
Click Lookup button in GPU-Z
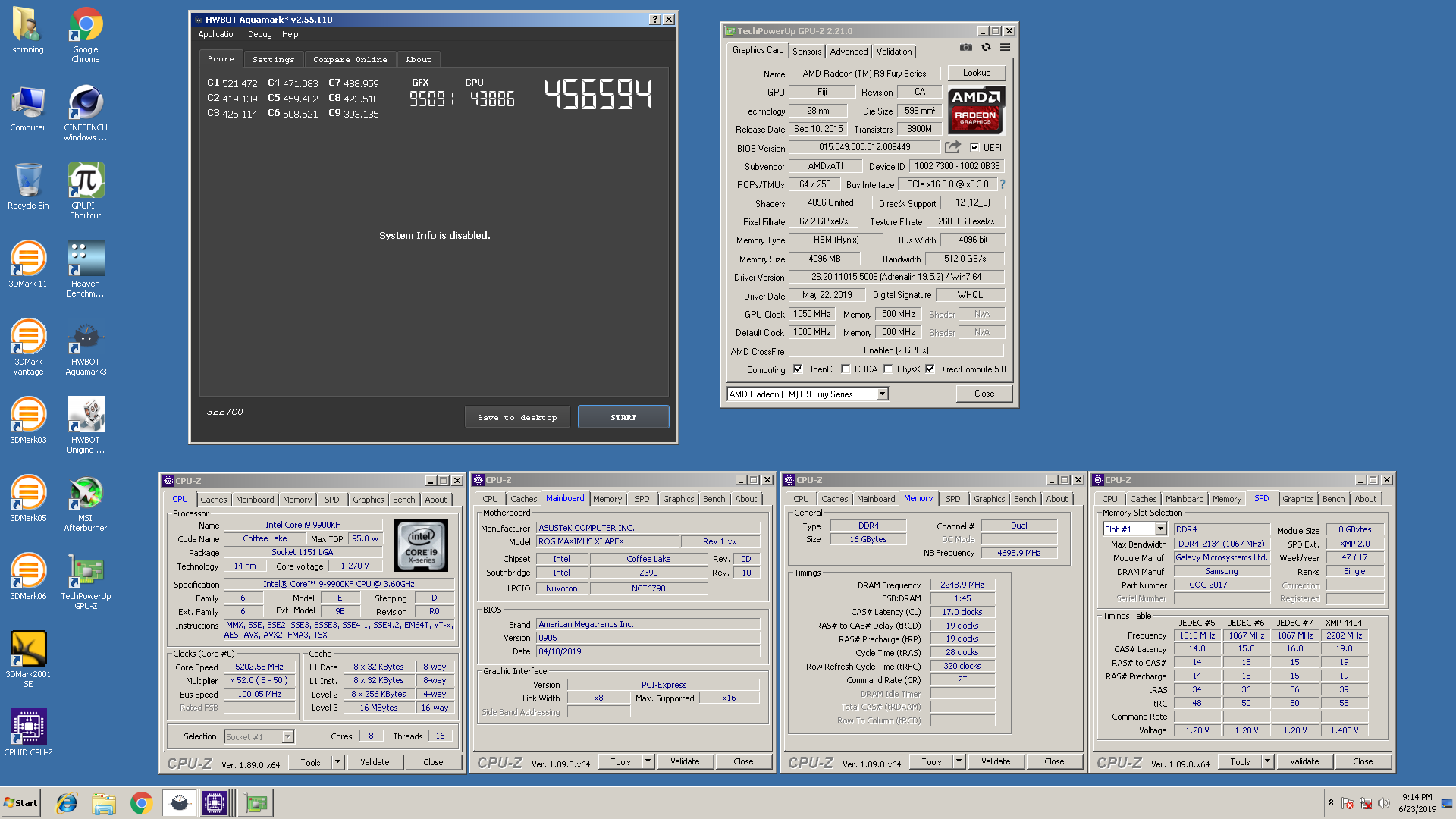pos(977,73)
